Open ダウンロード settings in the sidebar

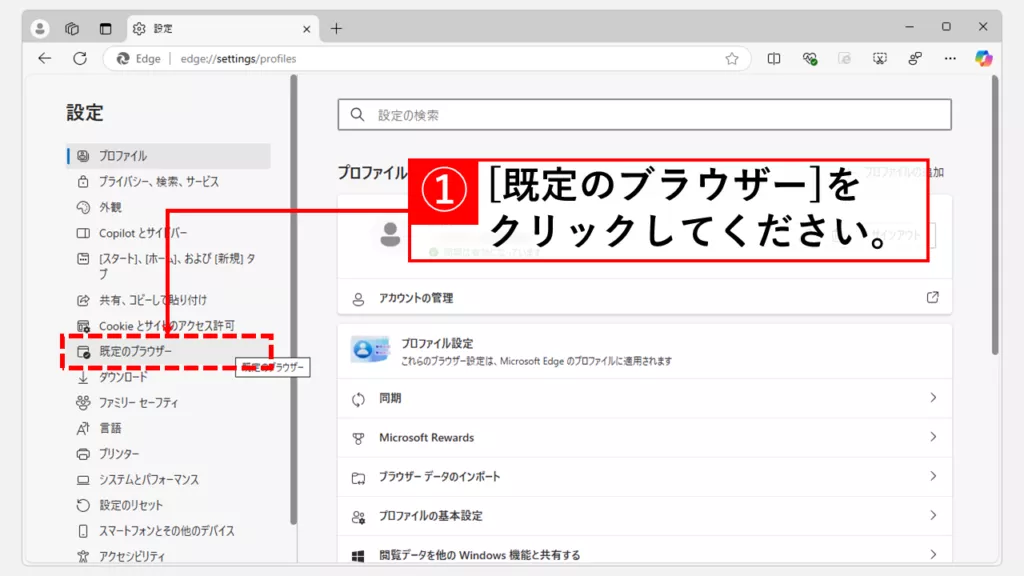point(123,377)
